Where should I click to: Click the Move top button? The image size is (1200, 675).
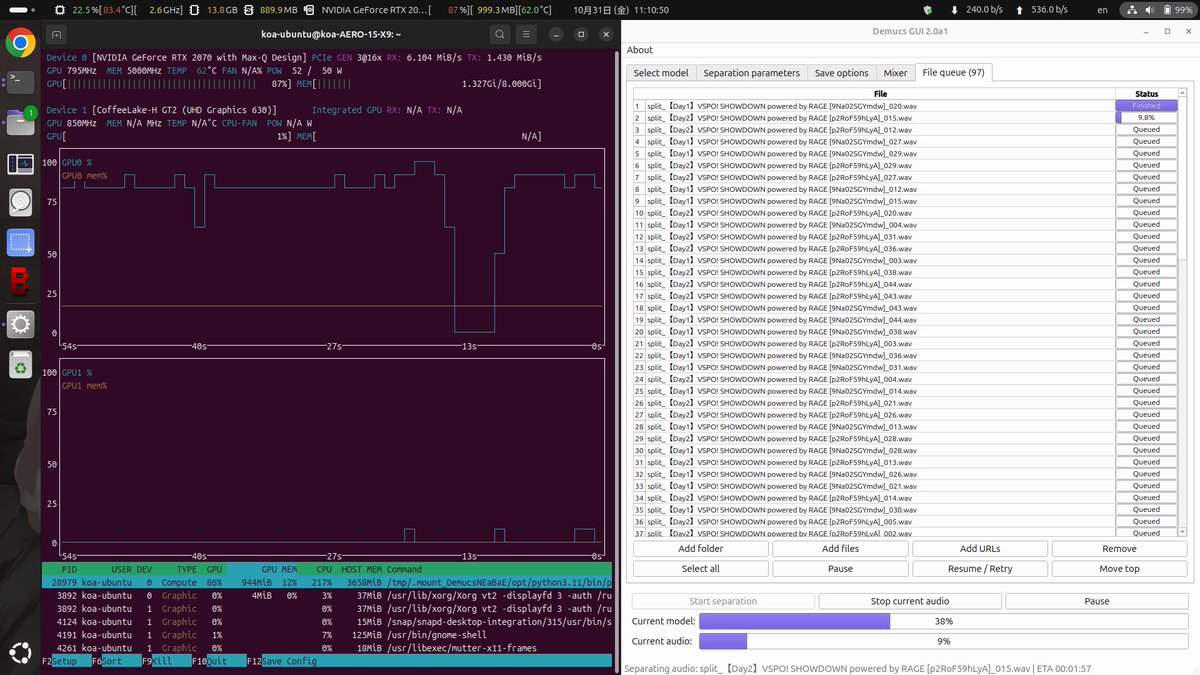click(x=1119, y=569)
